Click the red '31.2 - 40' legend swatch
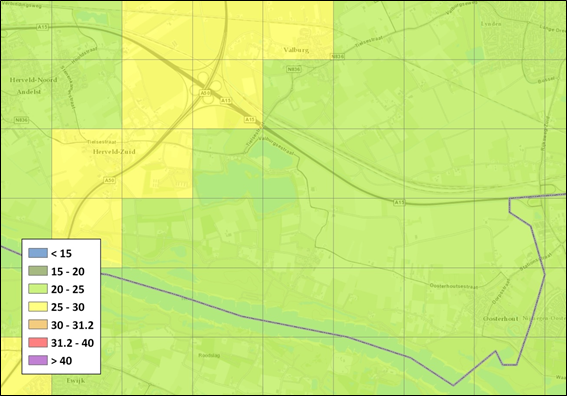The width and height of the screenshot is (567, 396). point(38,342)
